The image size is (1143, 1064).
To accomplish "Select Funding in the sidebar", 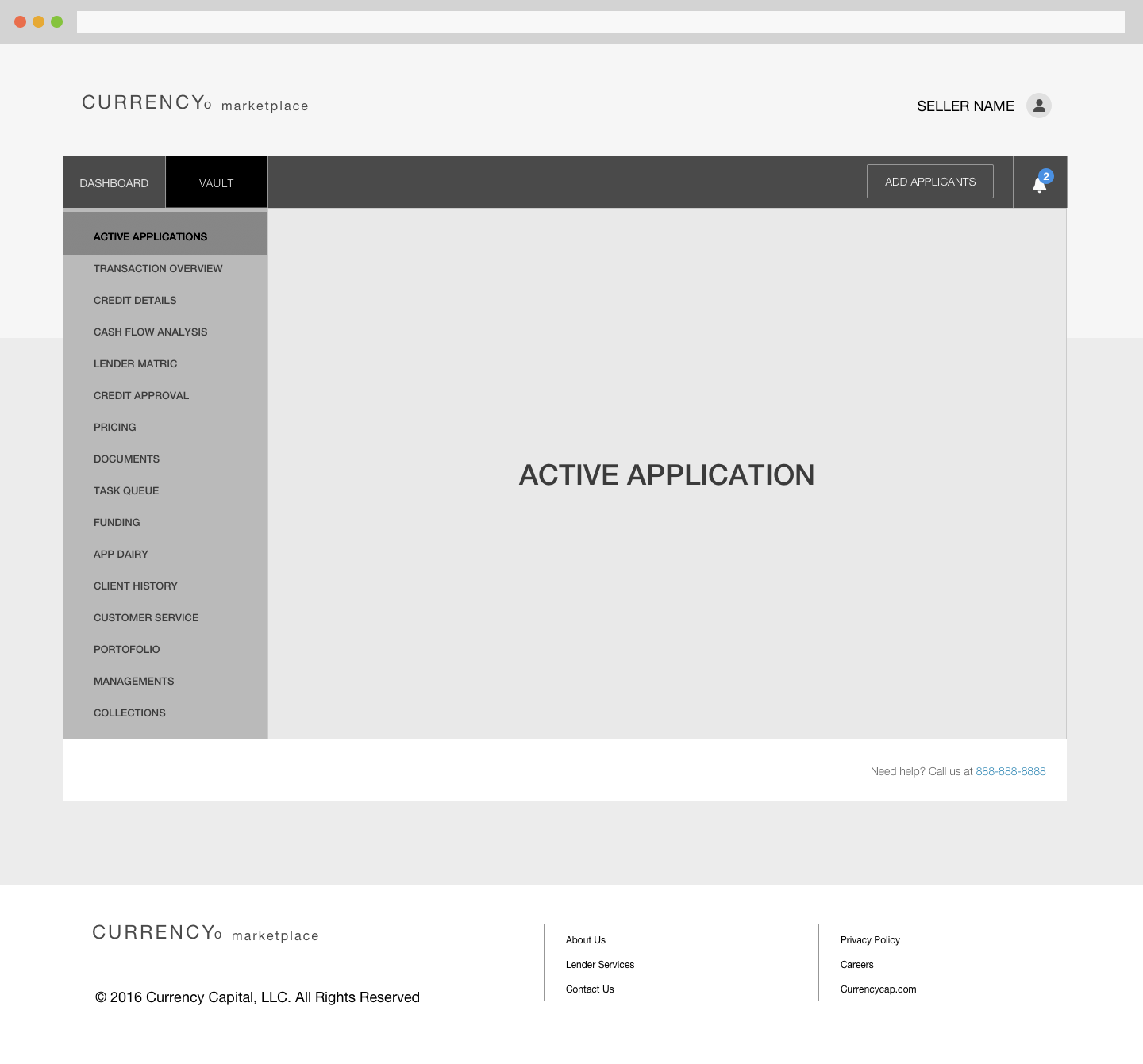I will [x=117, y=522].
